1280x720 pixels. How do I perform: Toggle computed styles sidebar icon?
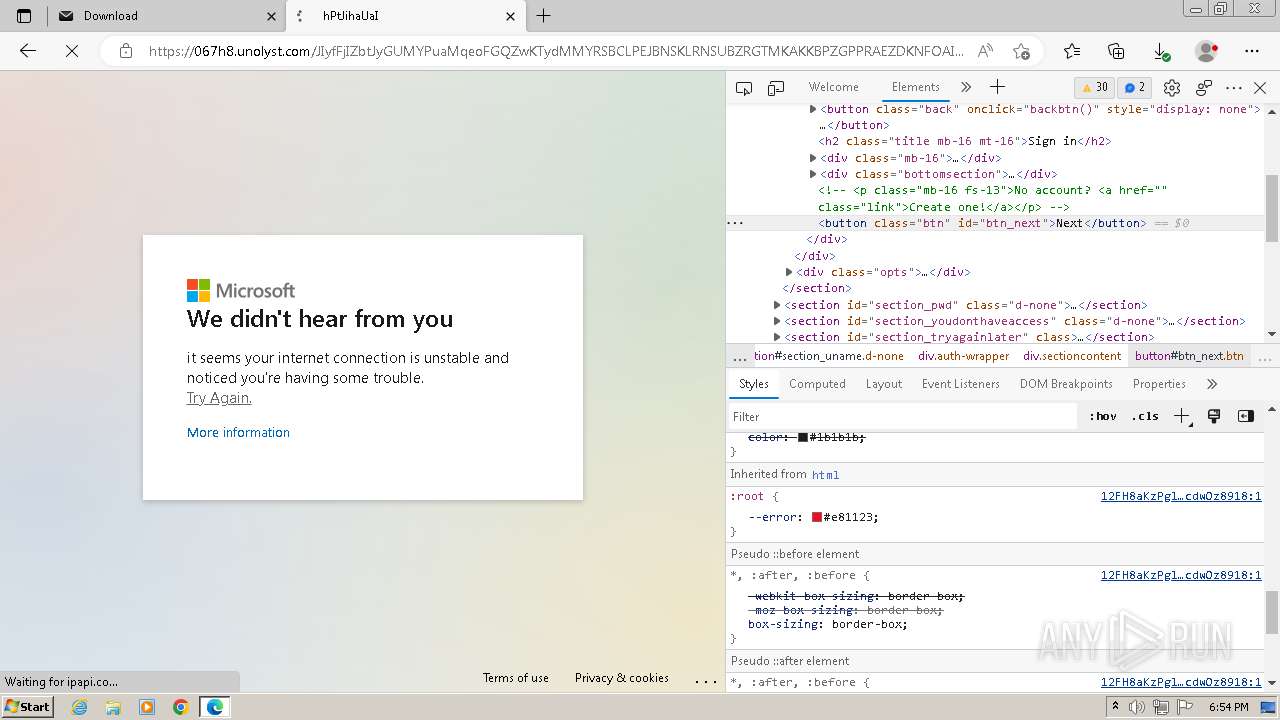pyautogui.click(x=1245, y=416)
